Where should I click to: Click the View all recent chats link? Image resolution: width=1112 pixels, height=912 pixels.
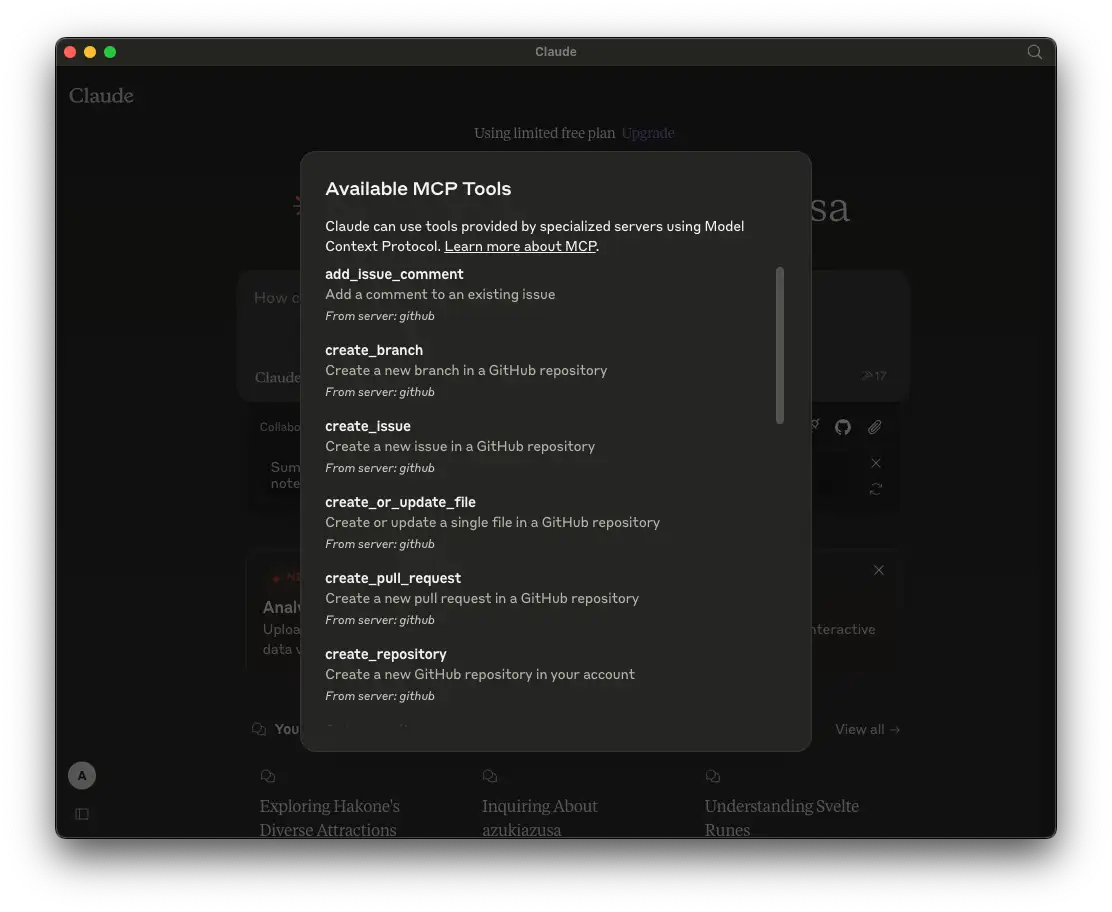tap(866, 729)
